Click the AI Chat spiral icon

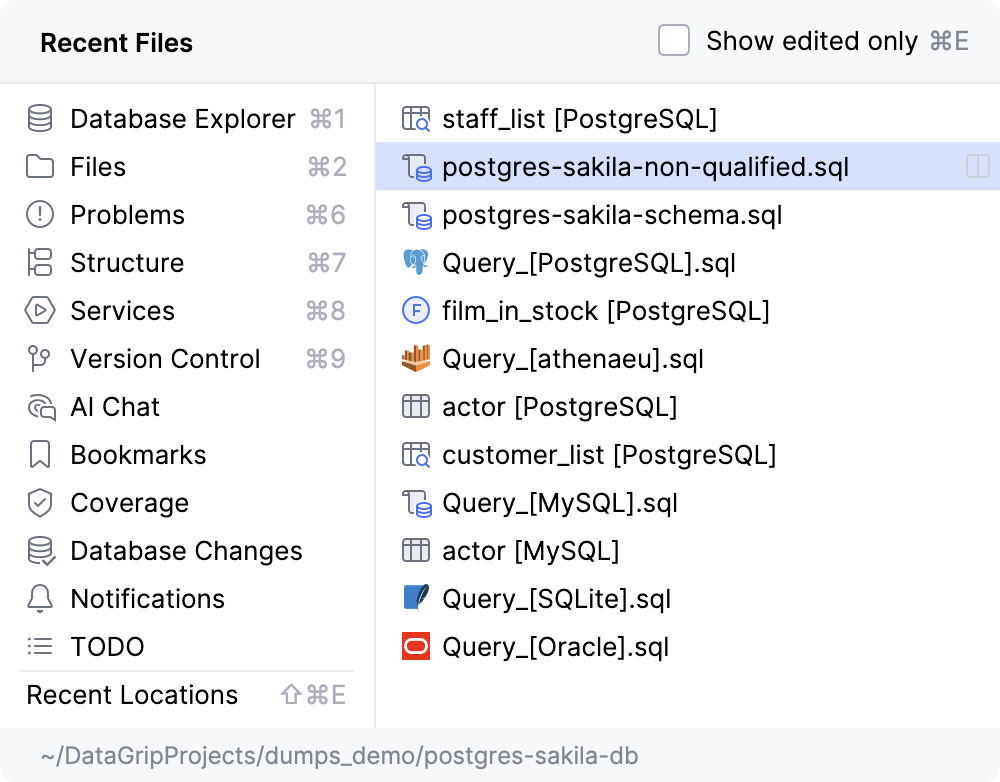pyautogui.click(x=40, y=407)
